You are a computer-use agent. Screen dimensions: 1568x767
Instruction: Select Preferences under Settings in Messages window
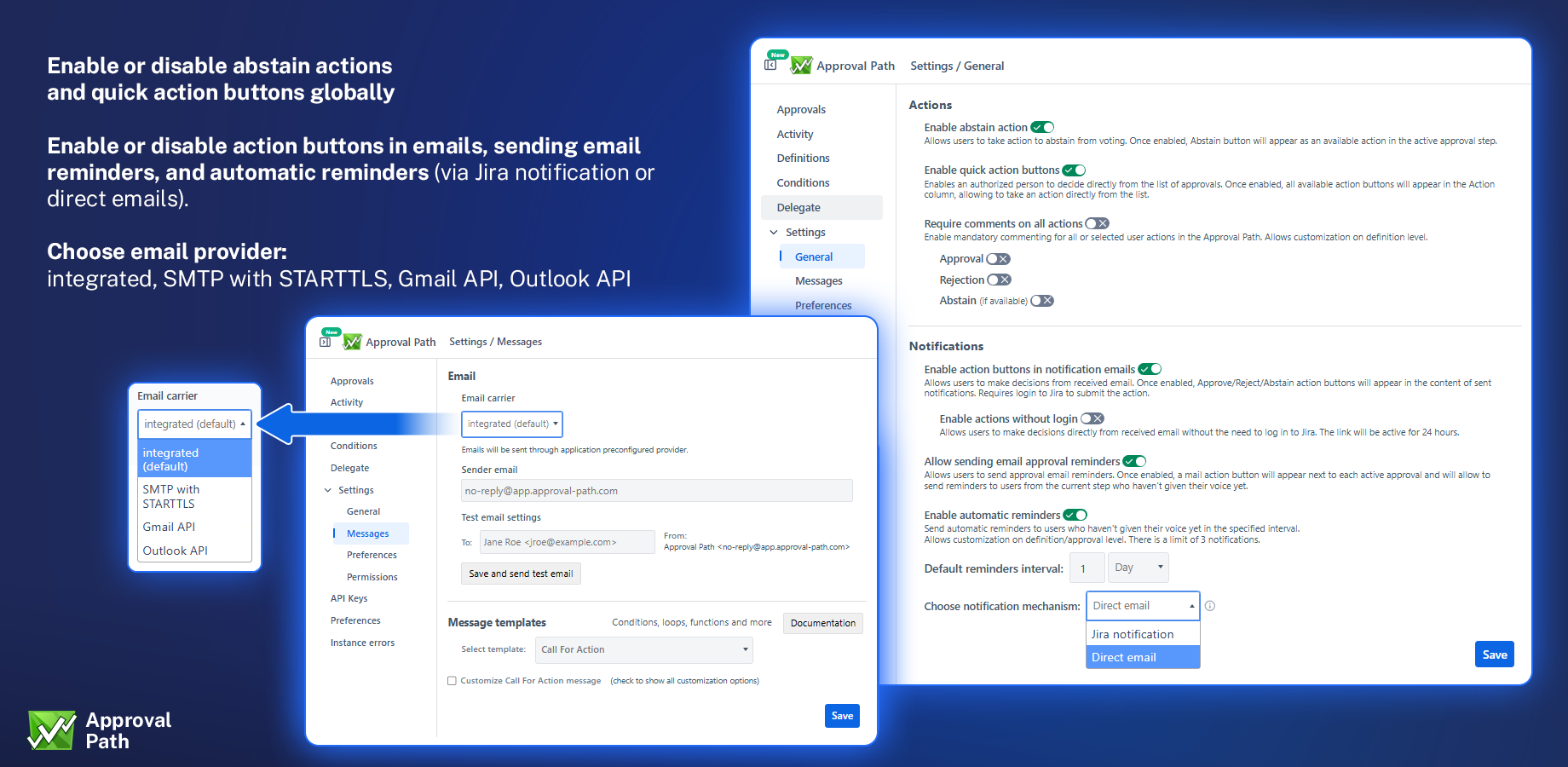click(x=372, y=555)
